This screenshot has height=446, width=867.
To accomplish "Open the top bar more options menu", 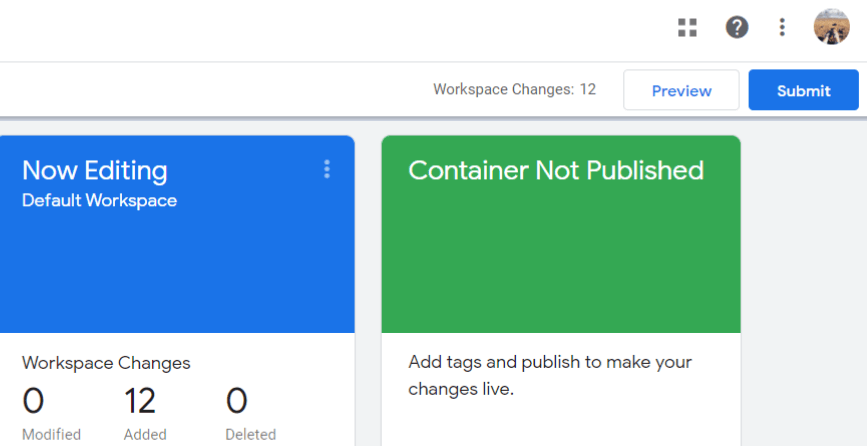I will pyautogui.click(x=783, y=28).
